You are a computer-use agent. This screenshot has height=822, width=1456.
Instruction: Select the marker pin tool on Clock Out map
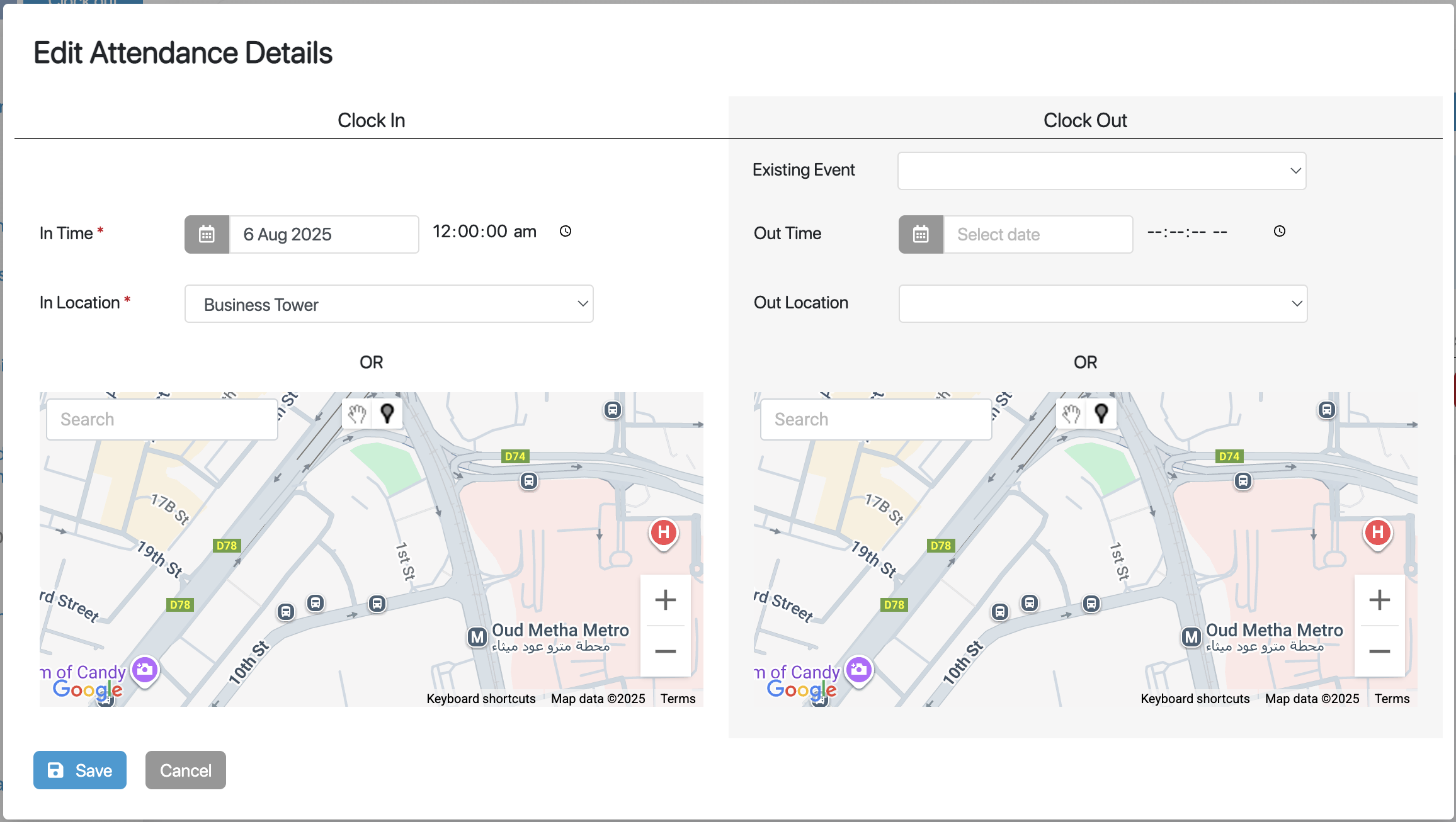[1101, 414]
